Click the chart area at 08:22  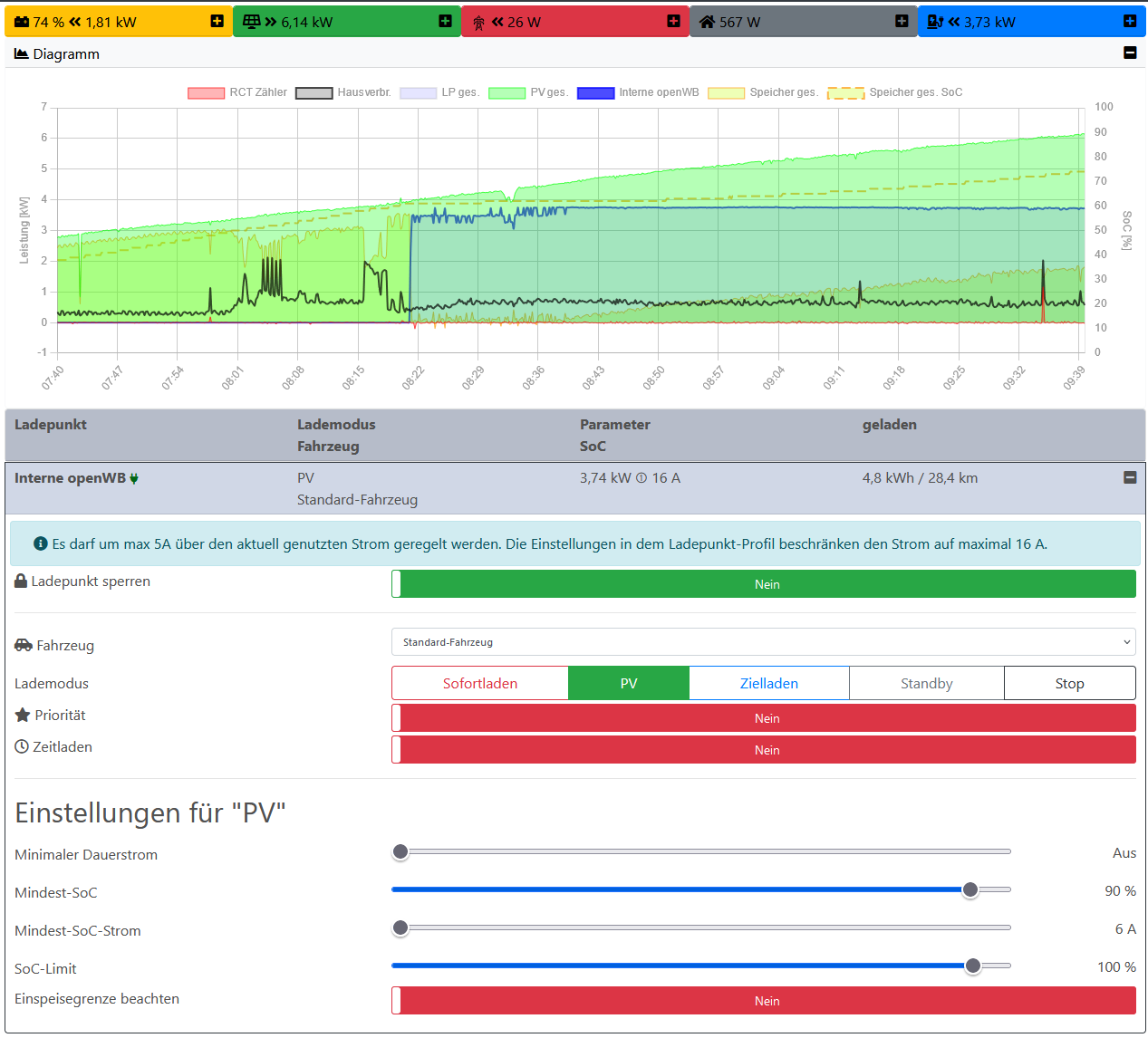tap(418, 231)
